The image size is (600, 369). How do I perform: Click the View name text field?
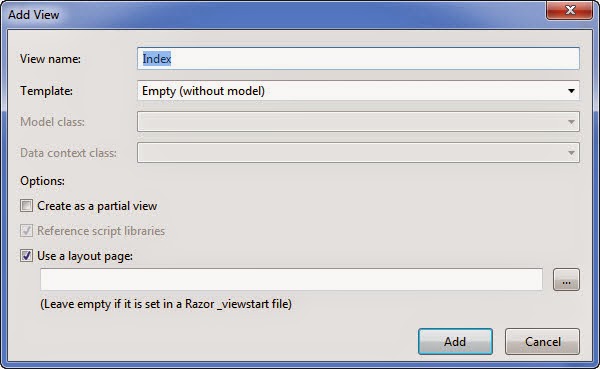[x=358, y=59]
